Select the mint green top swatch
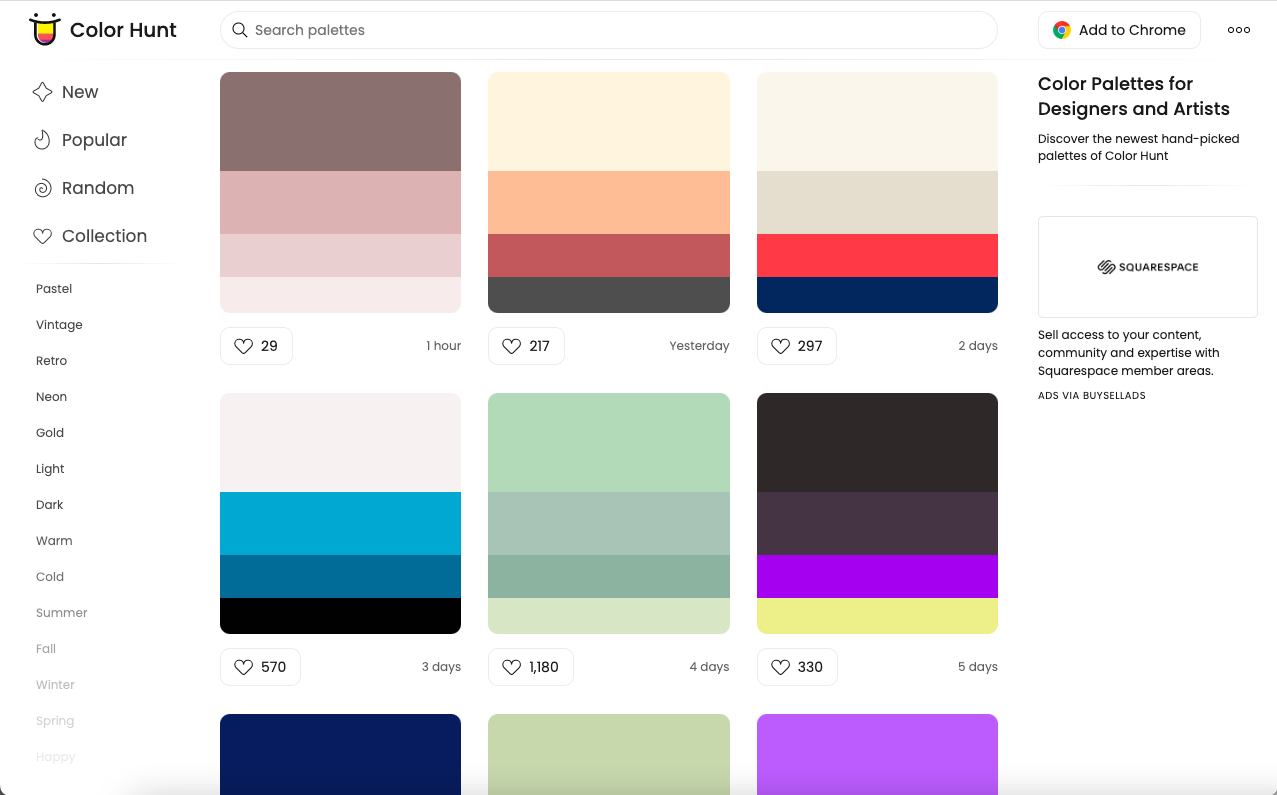The image size is (1277, 795). point(609,442)
